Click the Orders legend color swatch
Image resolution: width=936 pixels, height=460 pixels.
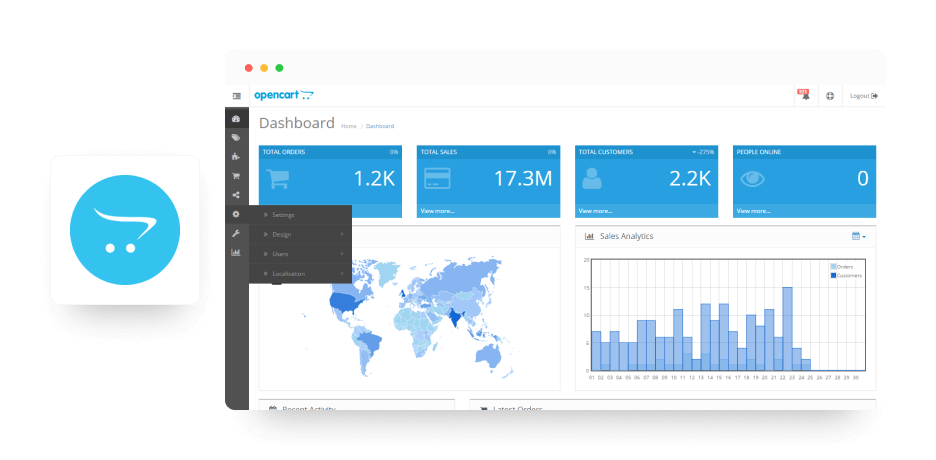pyautogui.click(x=833, y=267)
